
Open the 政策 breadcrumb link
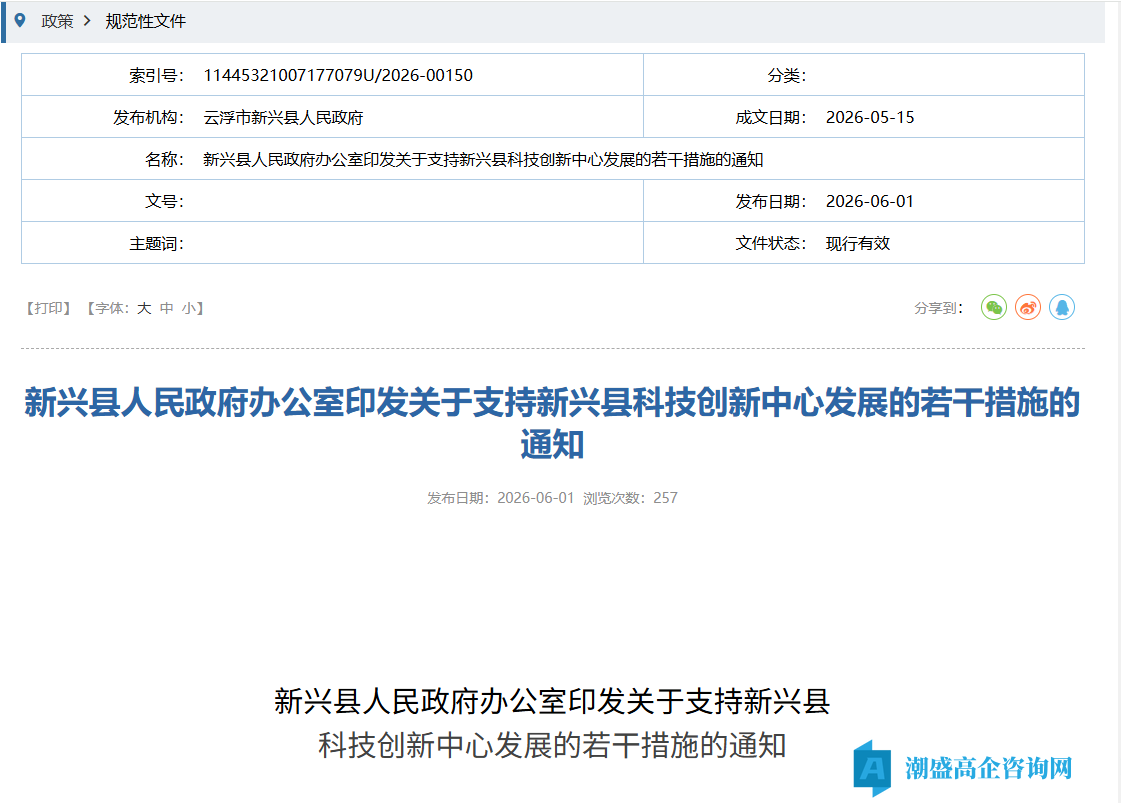point(57,21)
